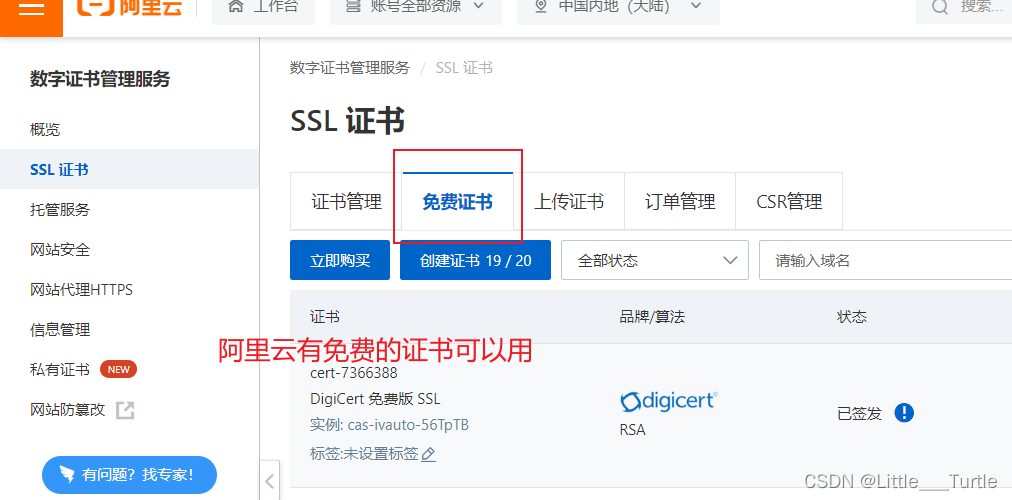Open 网站安全 in the sidebar
Viewport: 1012px width, 500px height.
click(60, 250)
